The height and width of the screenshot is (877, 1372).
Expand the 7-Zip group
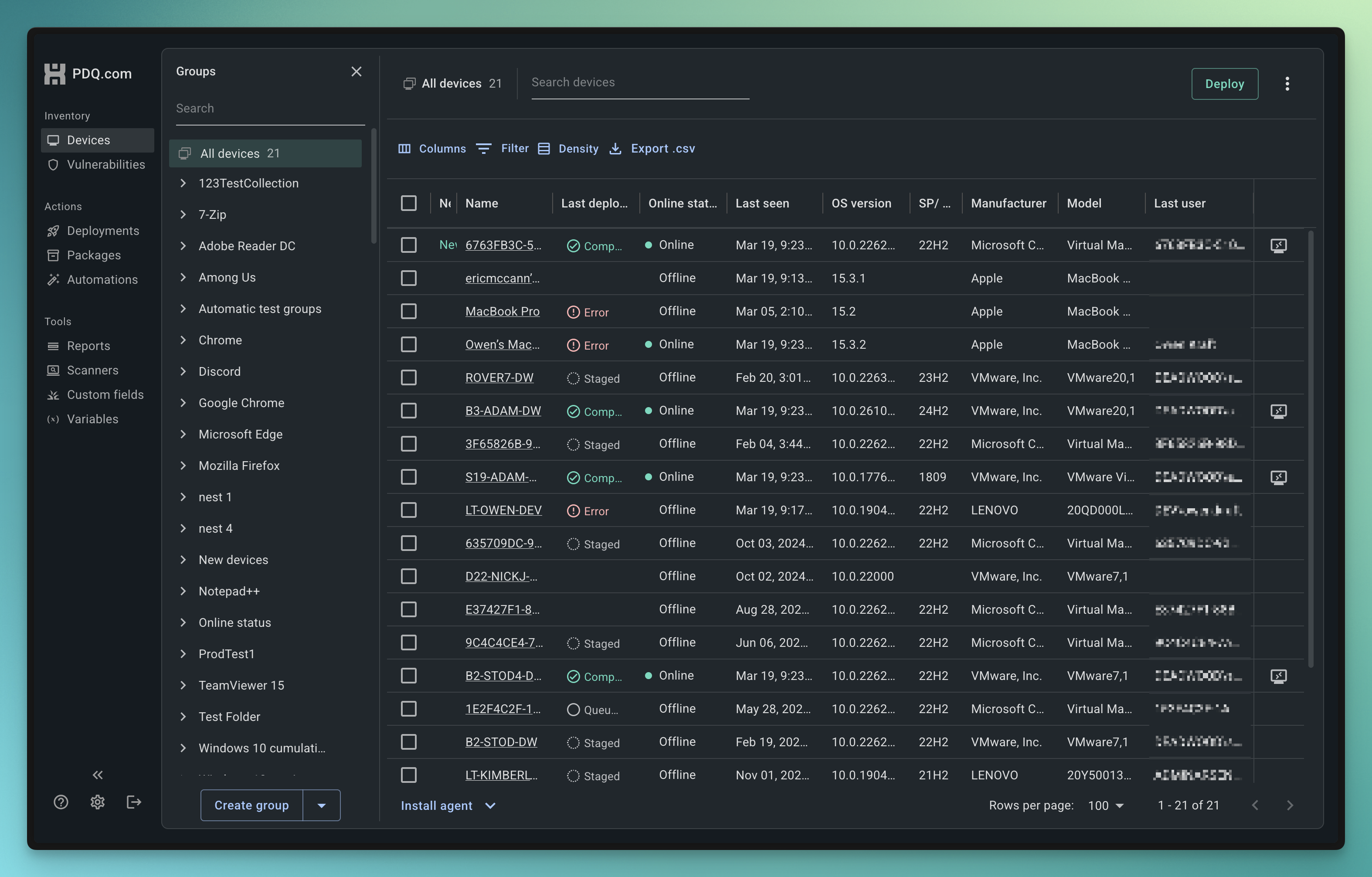coord(183,214)
